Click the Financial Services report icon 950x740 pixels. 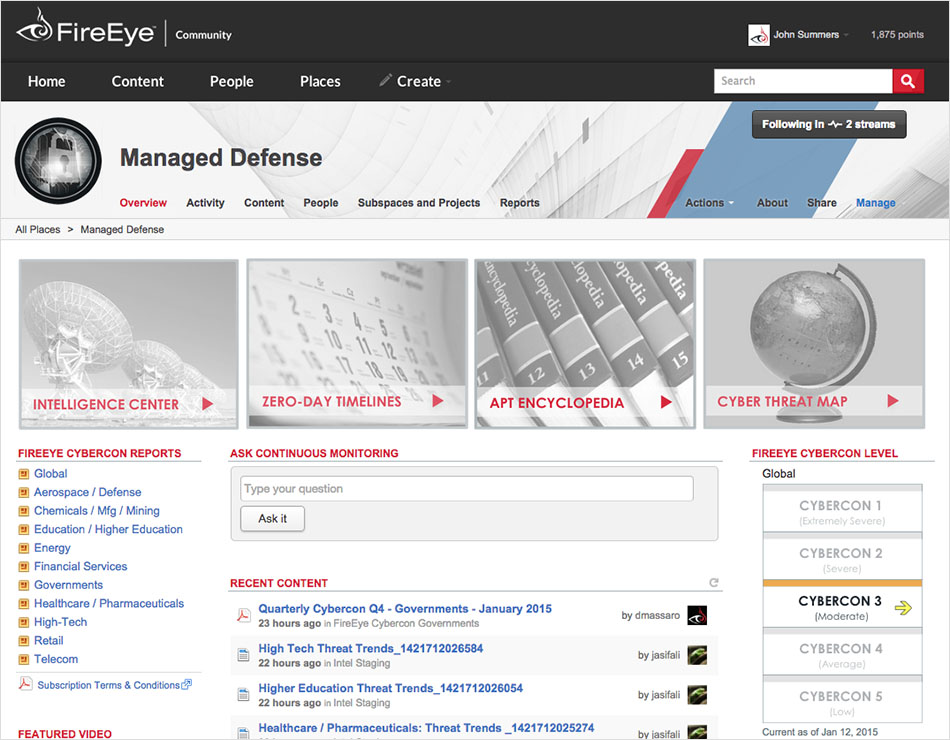(24, 567)
